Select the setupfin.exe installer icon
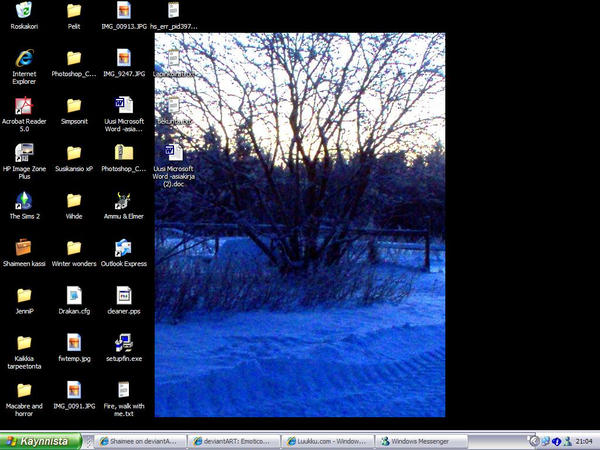 (x=124, y=348)
